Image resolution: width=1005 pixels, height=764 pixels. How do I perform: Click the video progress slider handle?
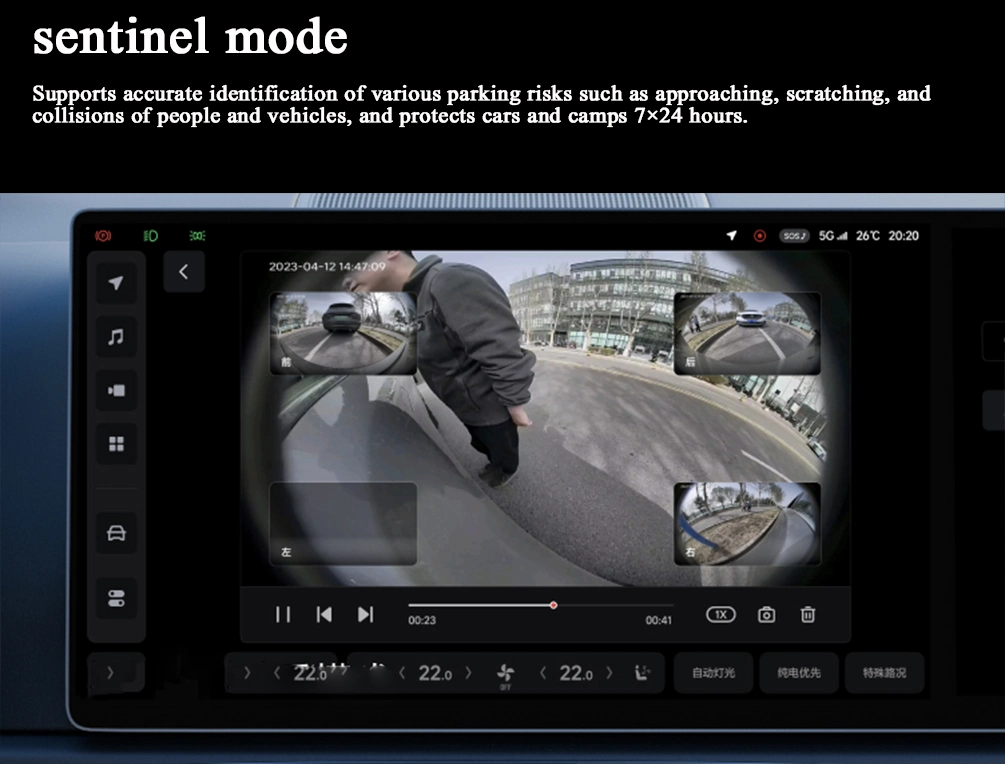(x=553, y=605)
